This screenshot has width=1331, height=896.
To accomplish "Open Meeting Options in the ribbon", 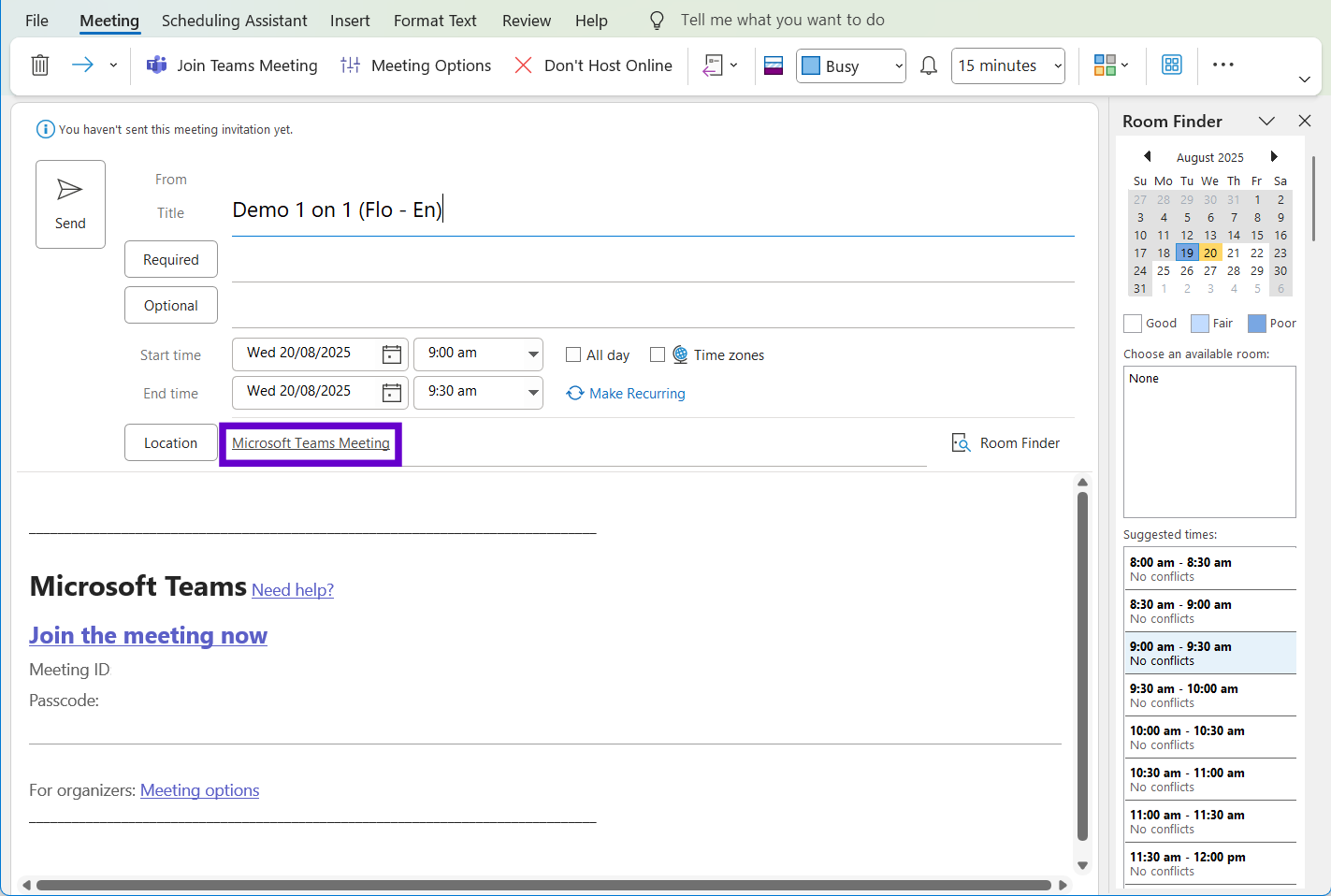I will [x=416, y=65].
